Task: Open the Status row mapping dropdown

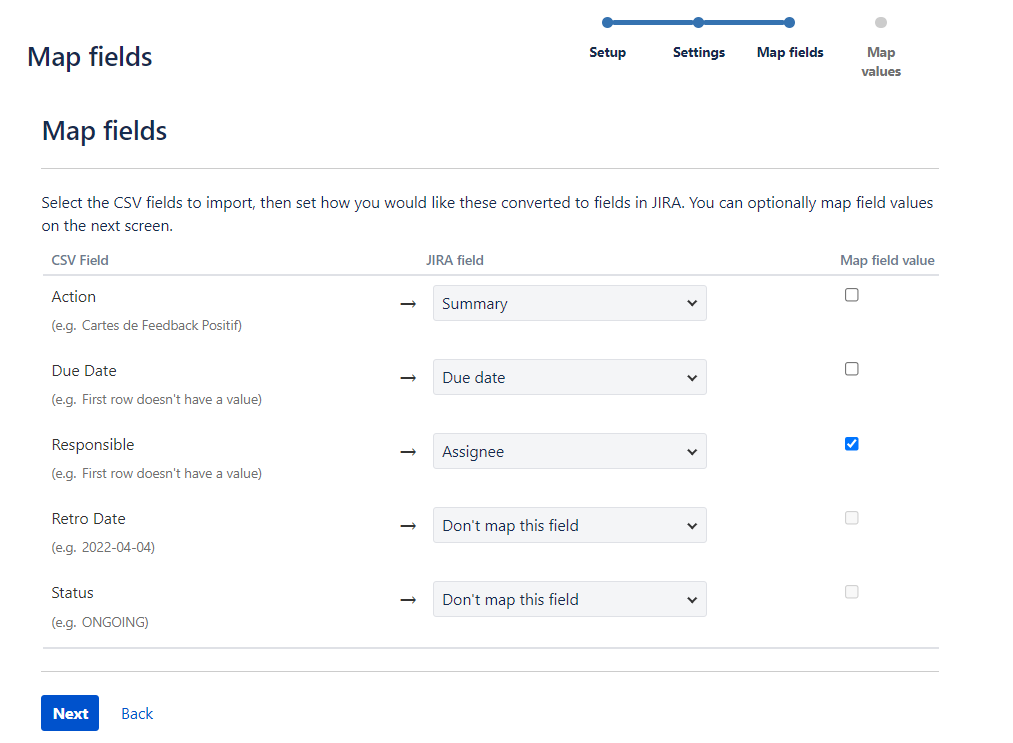Action: (569, 599)
